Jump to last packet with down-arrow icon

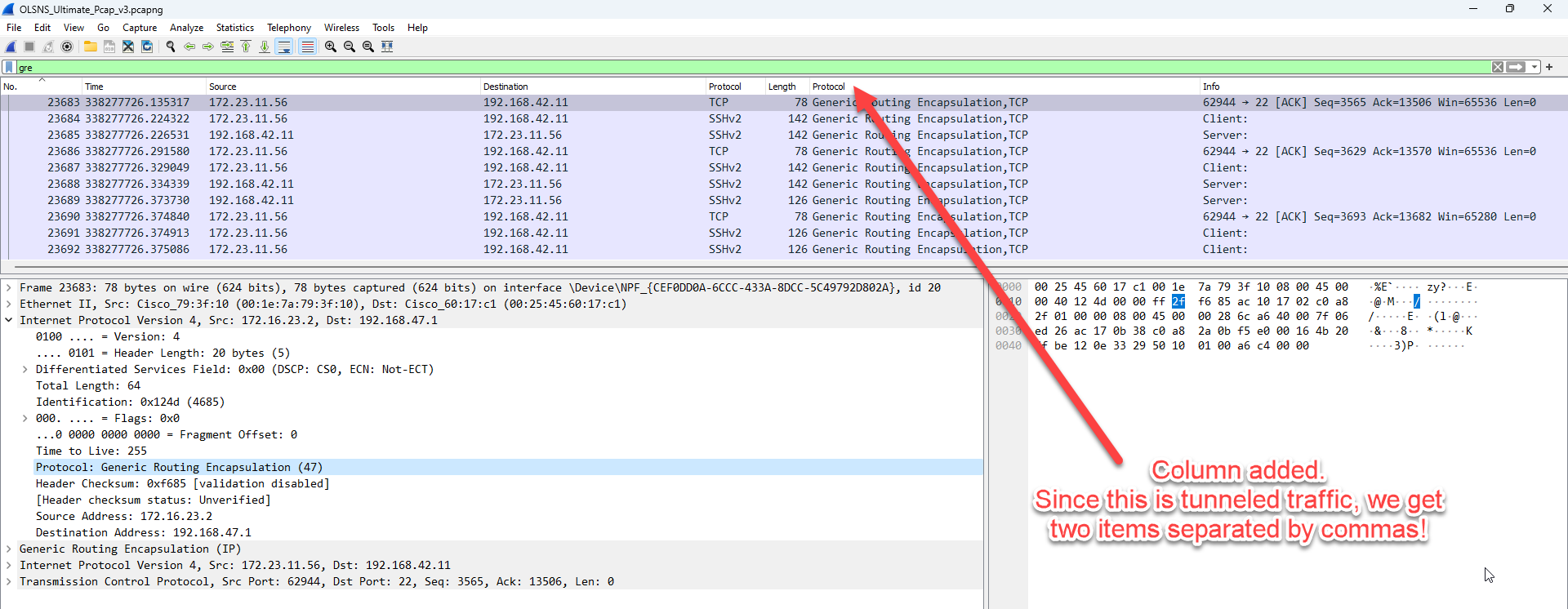(x=265, y=47)
